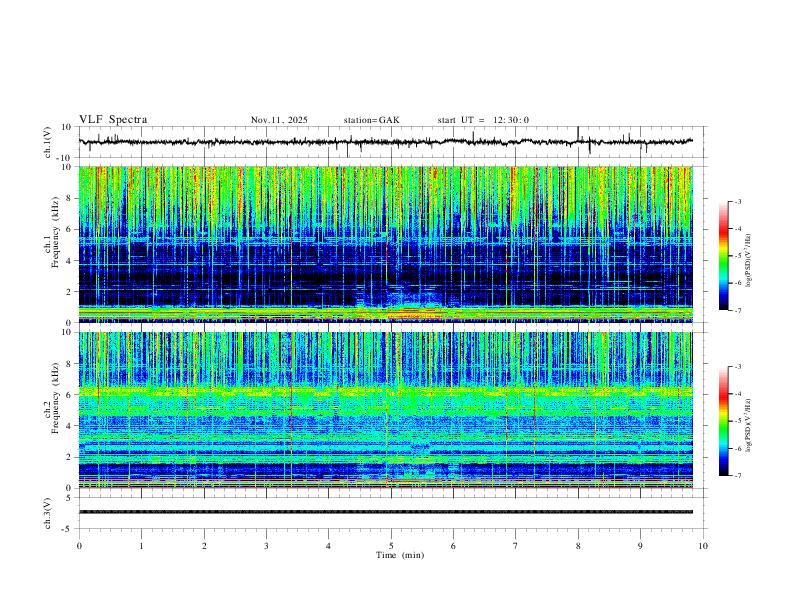Screen dimensions: 792x612
Task: Click the time axis tick label 8
Action: click(578, 546)
